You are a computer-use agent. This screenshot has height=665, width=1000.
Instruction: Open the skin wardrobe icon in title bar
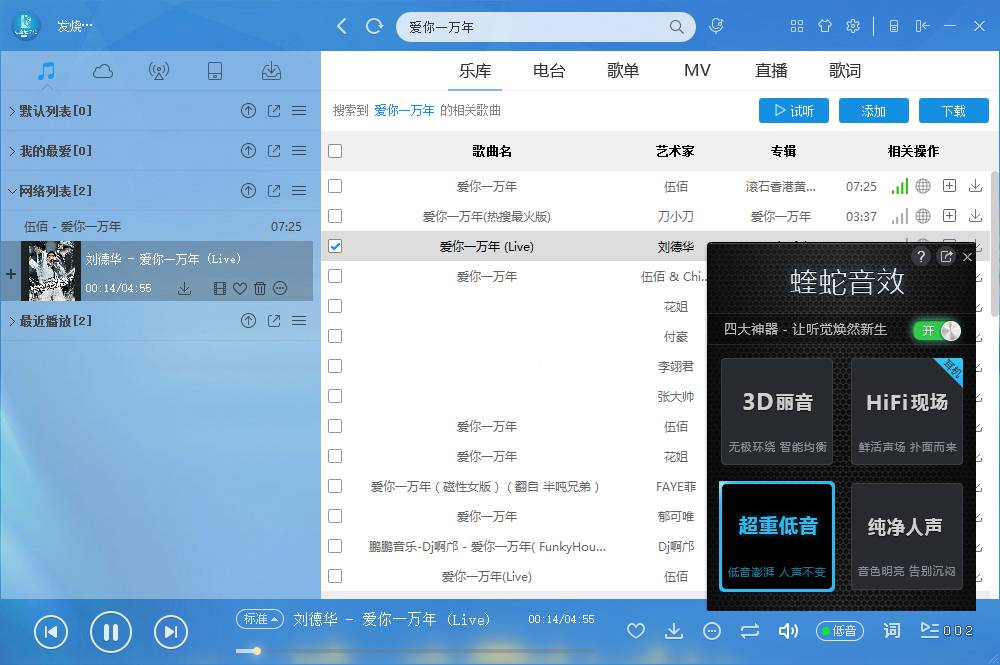click(x=824, y=27)
